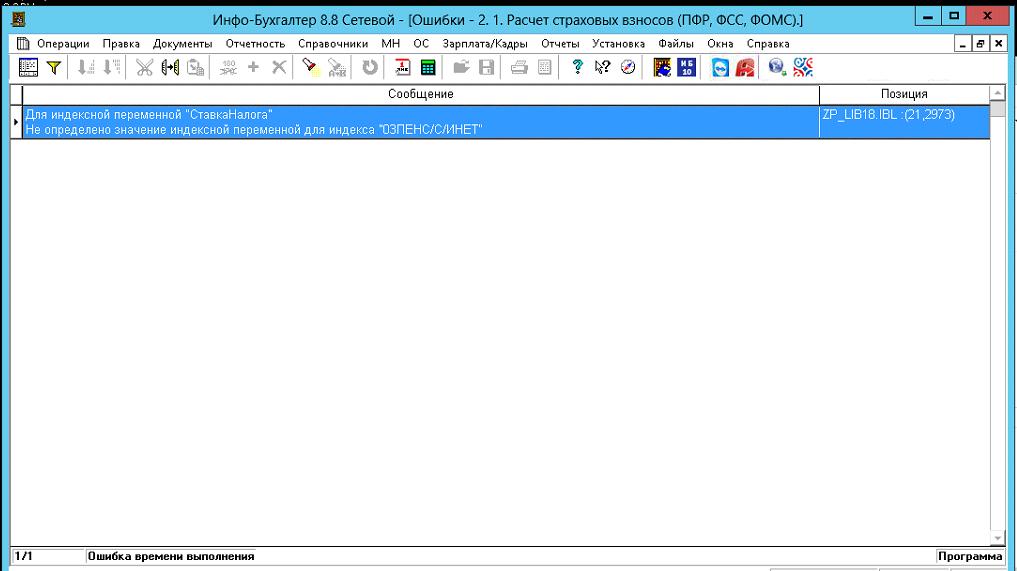Click the floppy disk save icon
The image size is (1017, 571).
(x=486, y=67)
